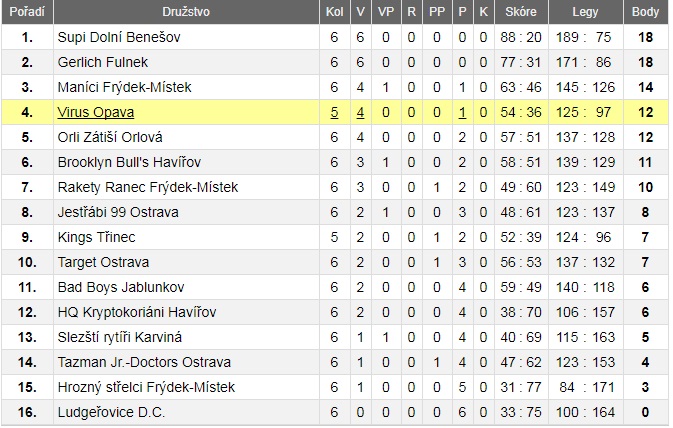Click the PP column header
The height and width of the screenshot is (428, 673).
click(437, 12)
